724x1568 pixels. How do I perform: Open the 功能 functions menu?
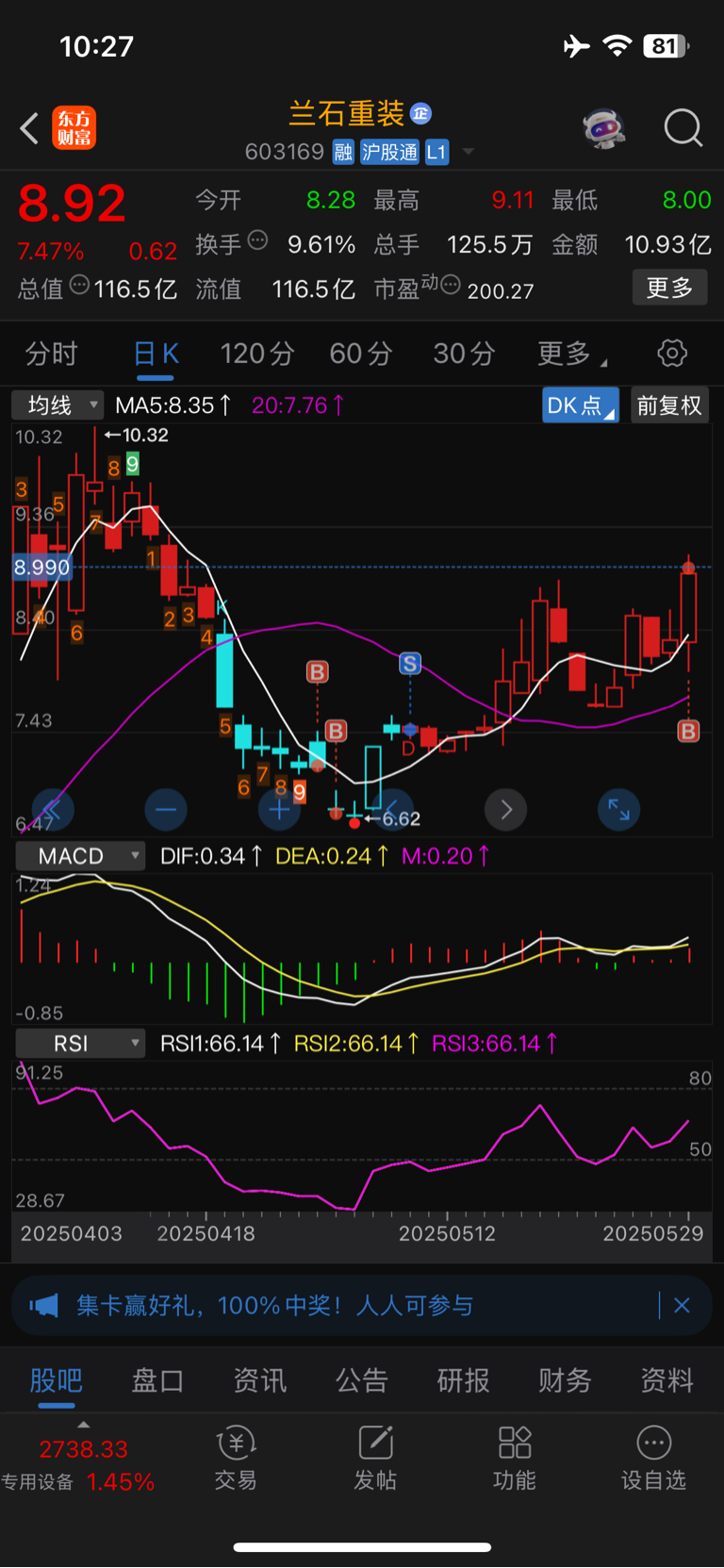click(514, 1458)
